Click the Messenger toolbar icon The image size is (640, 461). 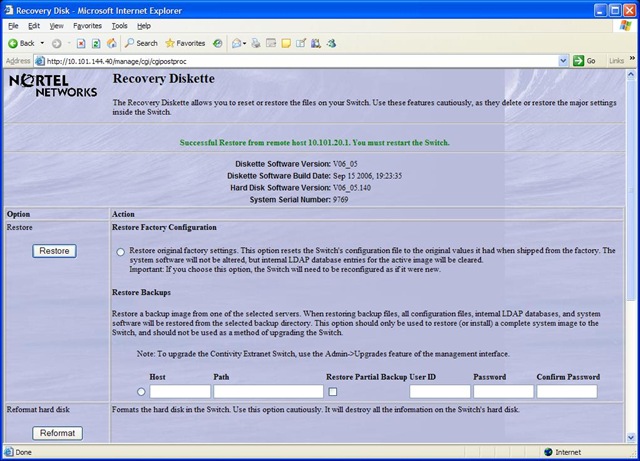(331, 43)
